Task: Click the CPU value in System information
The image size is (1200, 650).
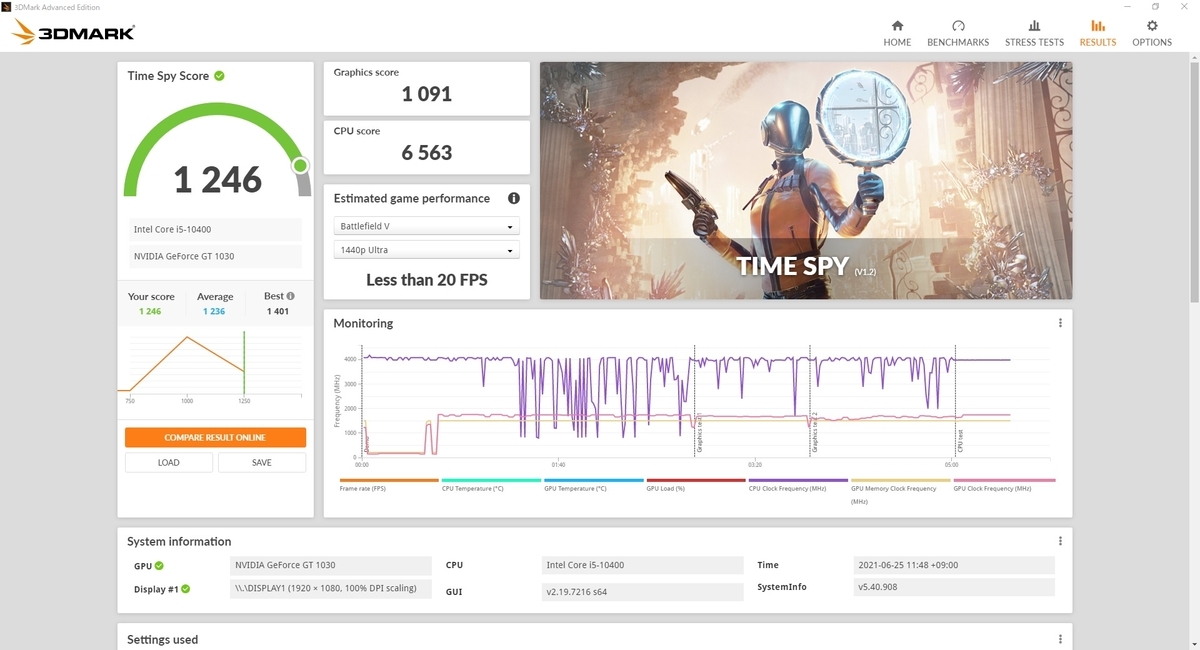Action: click(x=643, y=565)
